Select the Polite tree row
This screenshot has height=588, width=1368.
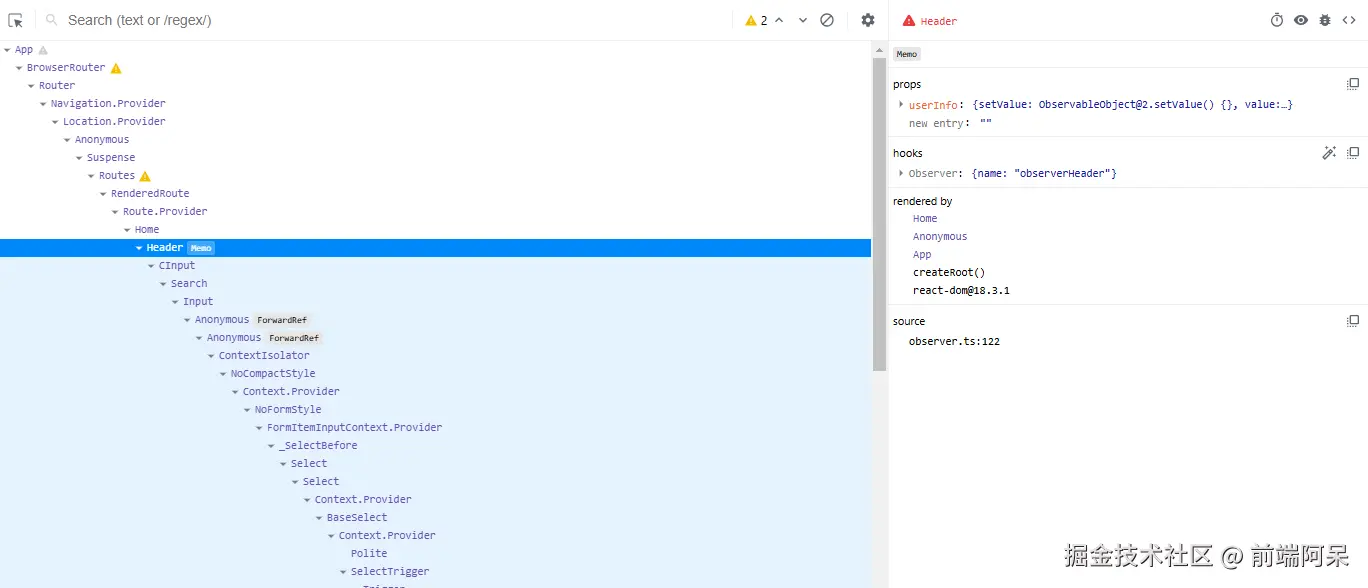(435, 554)
